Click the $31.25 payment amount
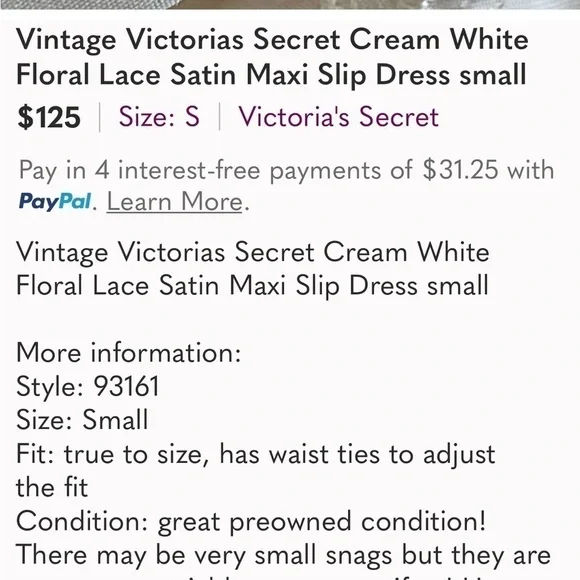Image resolution: width=580 pixels, height=580 pixels. pyautogui.click(x=460, y=170)
